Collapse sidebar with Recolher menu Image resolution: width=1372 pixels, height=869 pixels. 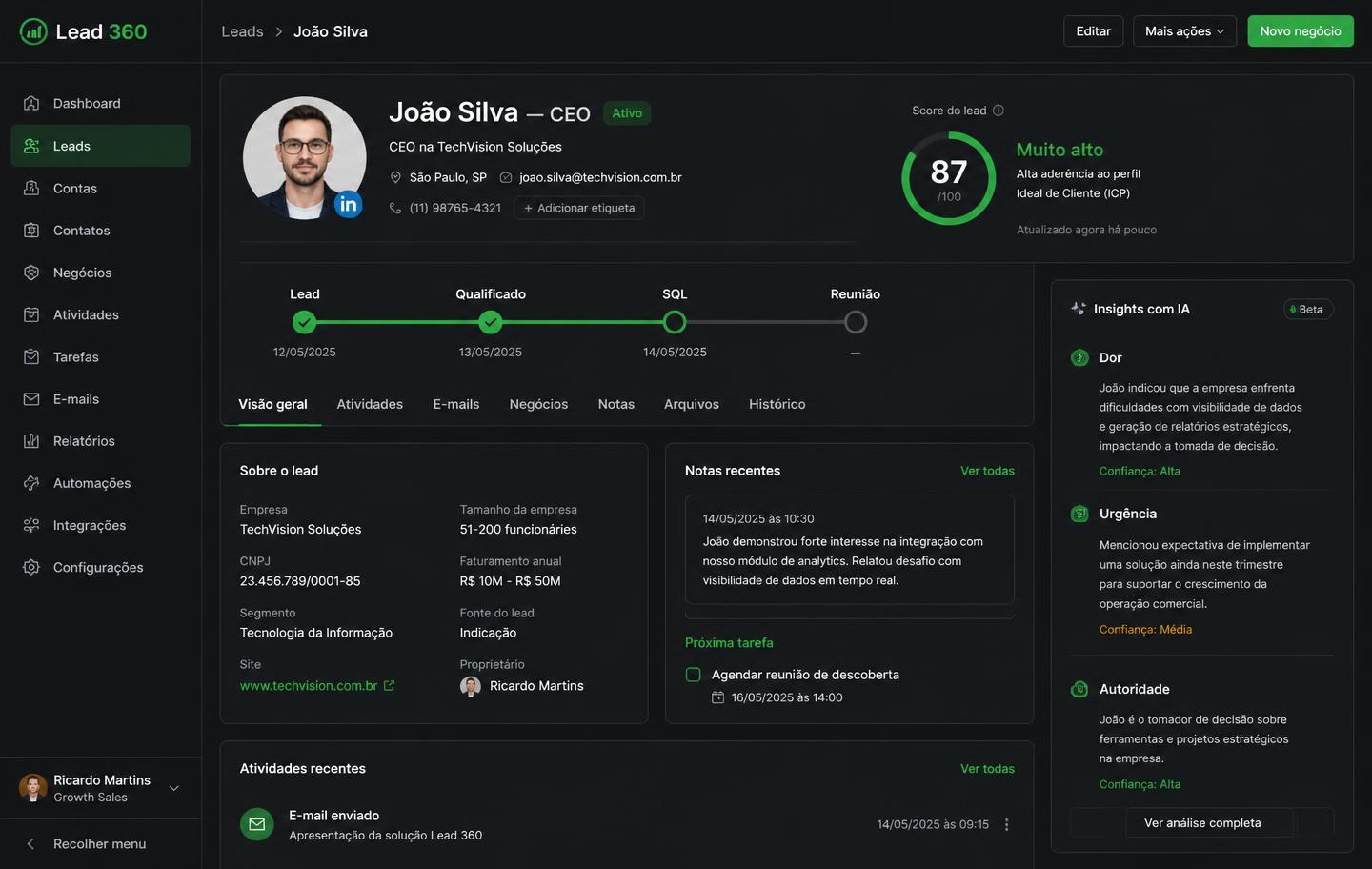(x=100, y=843)
